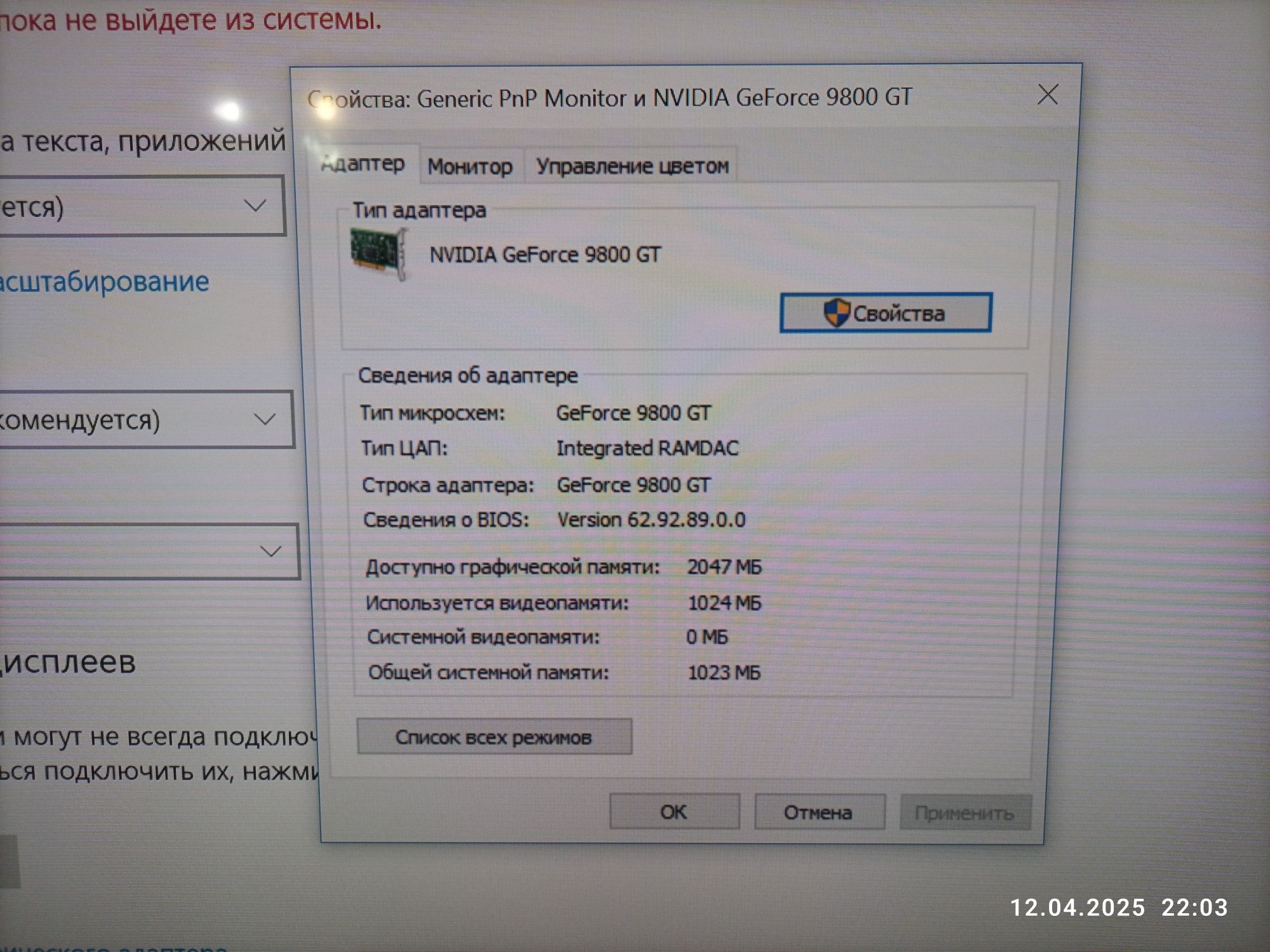The image size is (1270, 952).
Task: Click 'Системной видеопамяти:' label
Action: pos(483,637)
